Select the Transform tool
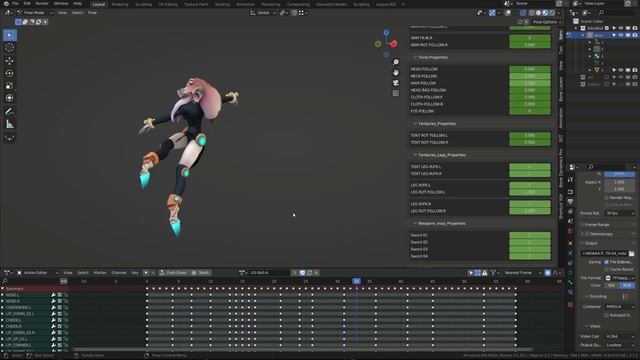The height and width of the screenshot is (360, 640). click(x=9, y=98)
